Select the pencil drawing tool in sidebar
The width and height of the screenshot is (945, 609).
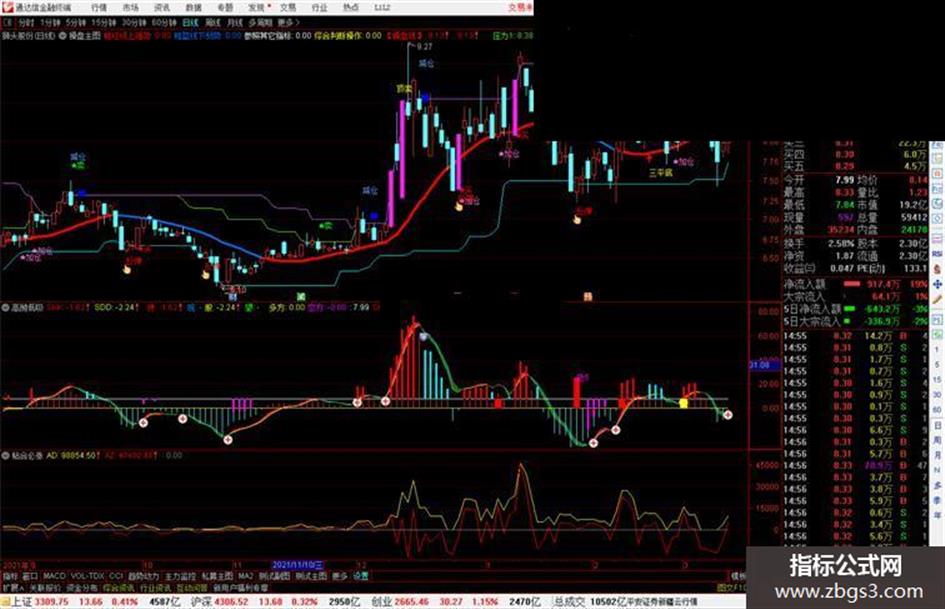938,299
